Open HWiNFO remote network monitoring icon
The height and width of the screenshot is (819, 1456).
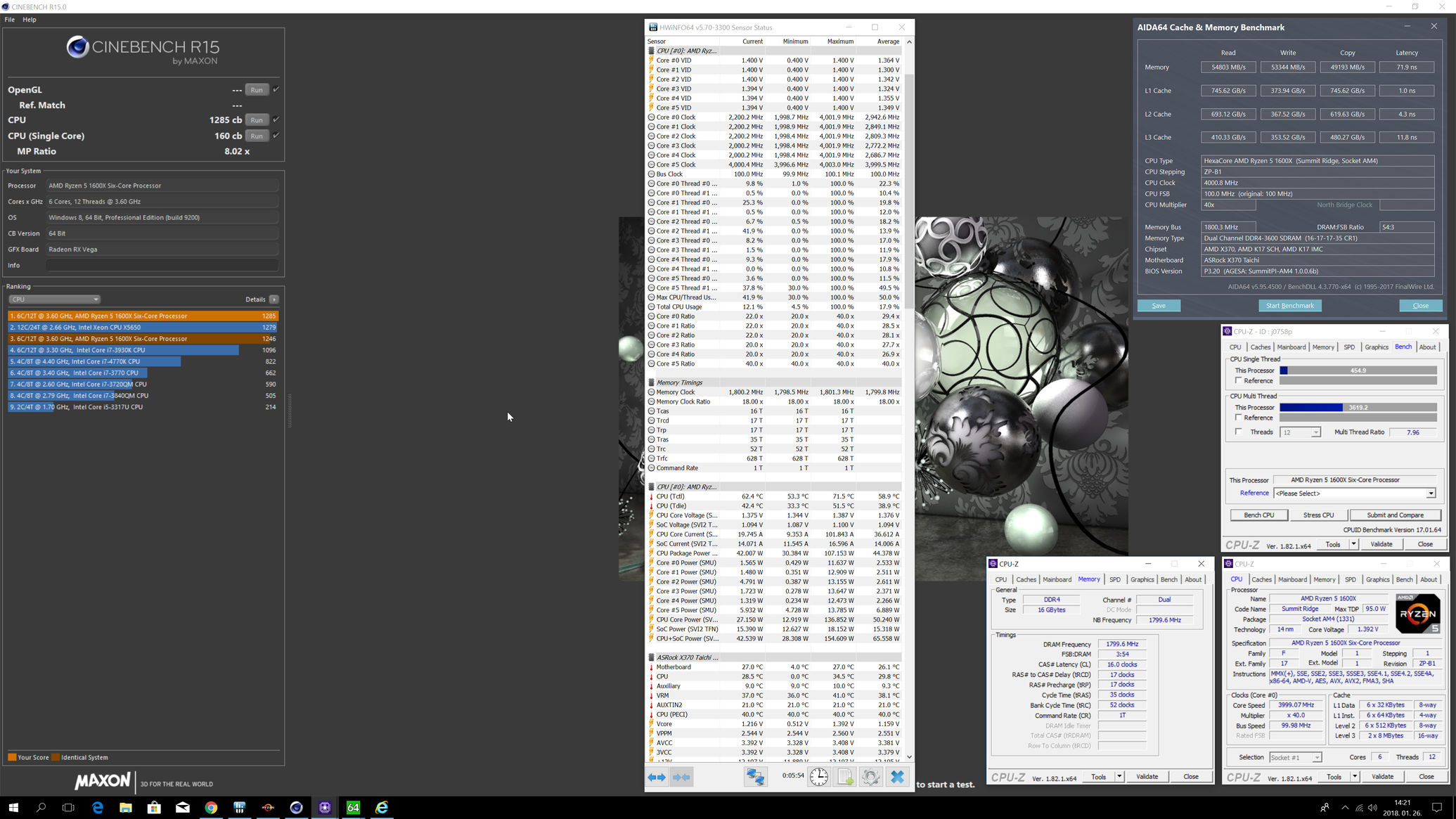click(756, 777)
